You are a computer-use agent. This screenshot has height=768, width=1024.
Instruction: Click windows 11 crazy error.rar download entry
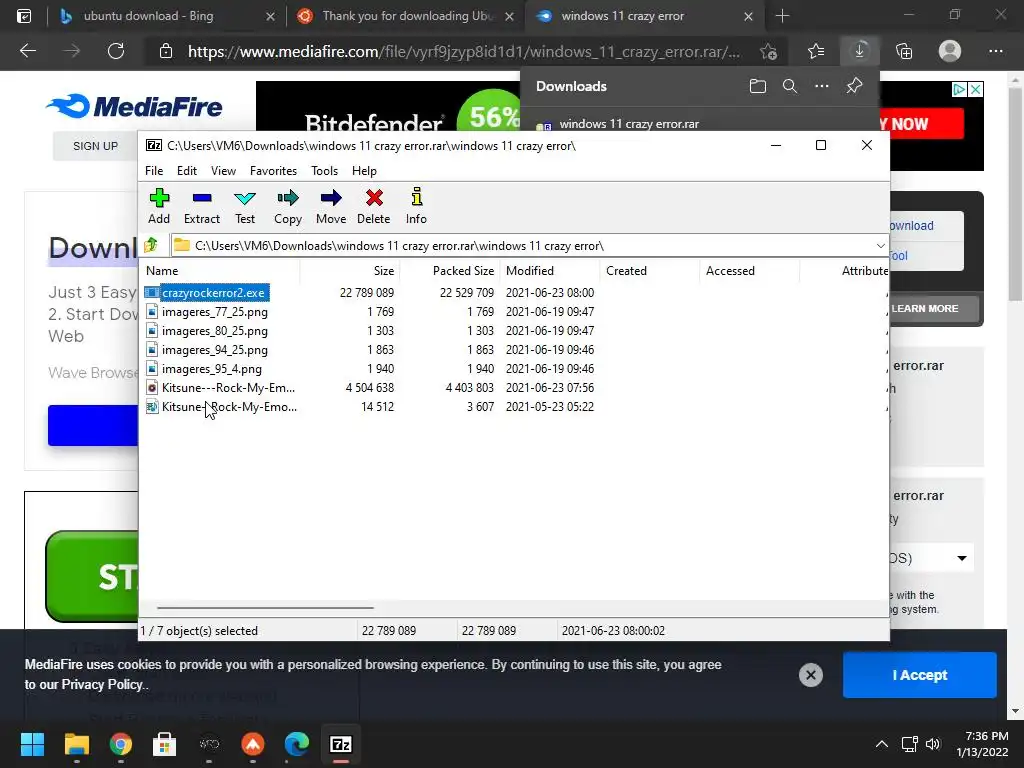[x=629, y=123]
